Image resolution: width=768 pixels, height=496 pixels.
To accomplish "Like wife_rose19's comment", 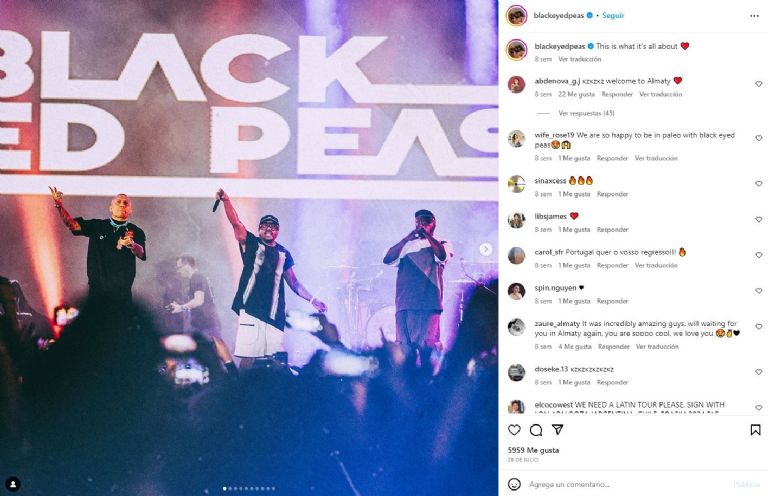I will click(x=759, y=139).
